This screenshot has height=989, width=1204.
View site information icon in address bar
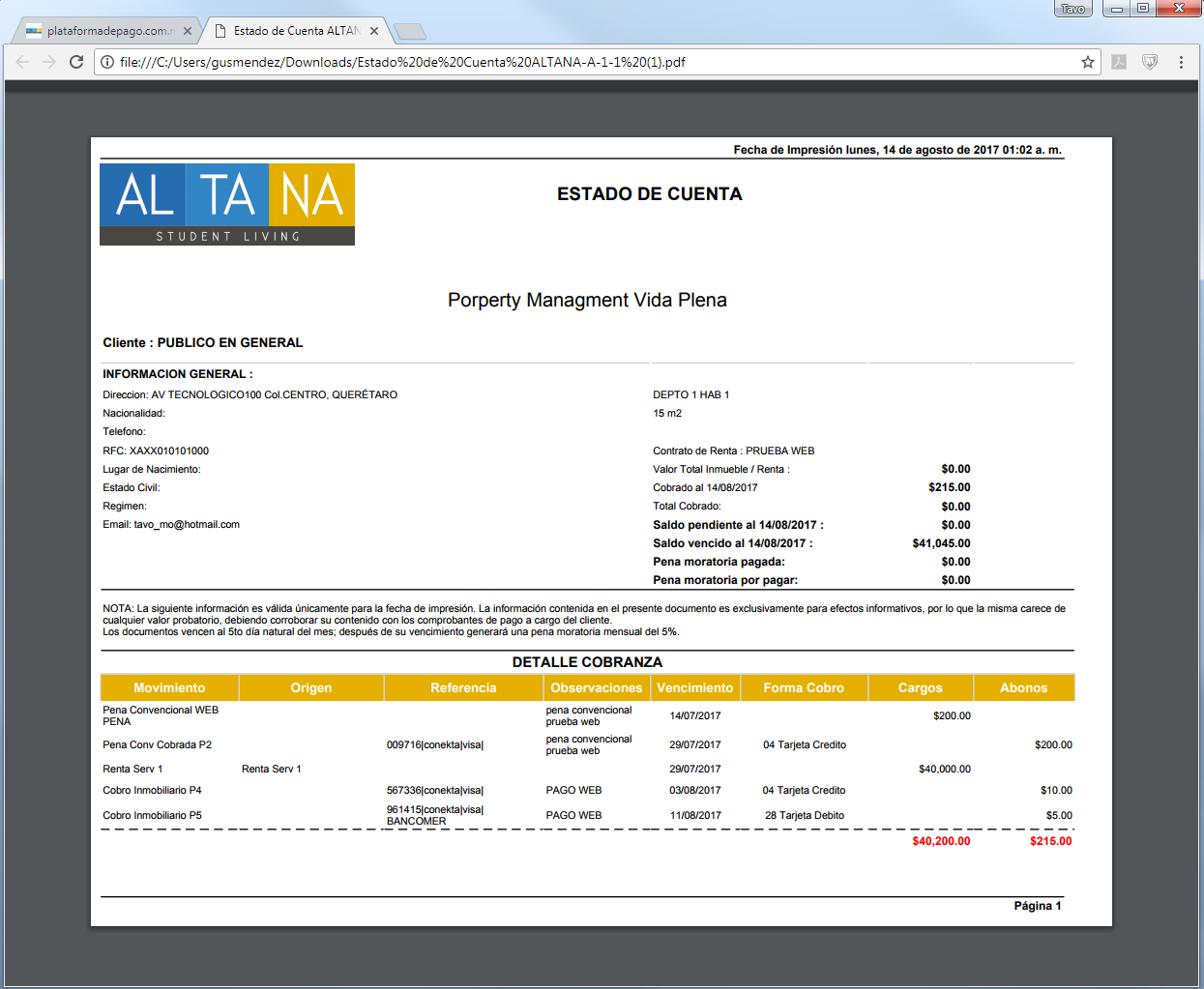pos(107,62)
